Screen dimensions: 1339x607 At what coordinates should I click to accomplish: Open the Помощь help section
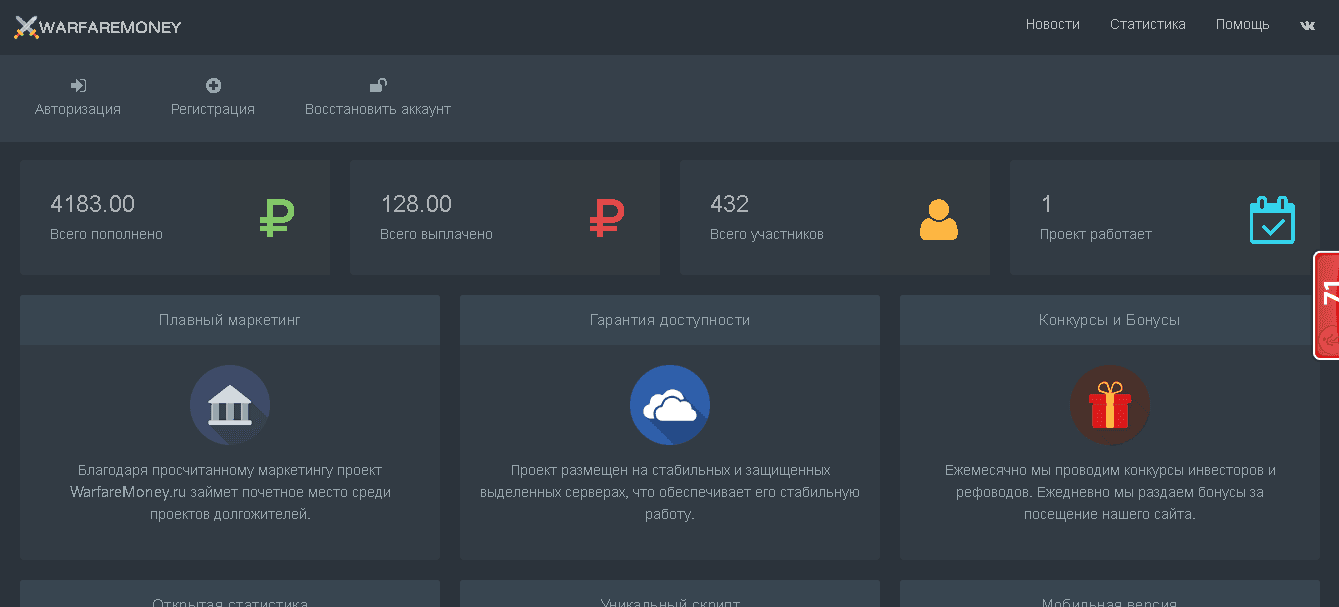[x=1242, y=25]
